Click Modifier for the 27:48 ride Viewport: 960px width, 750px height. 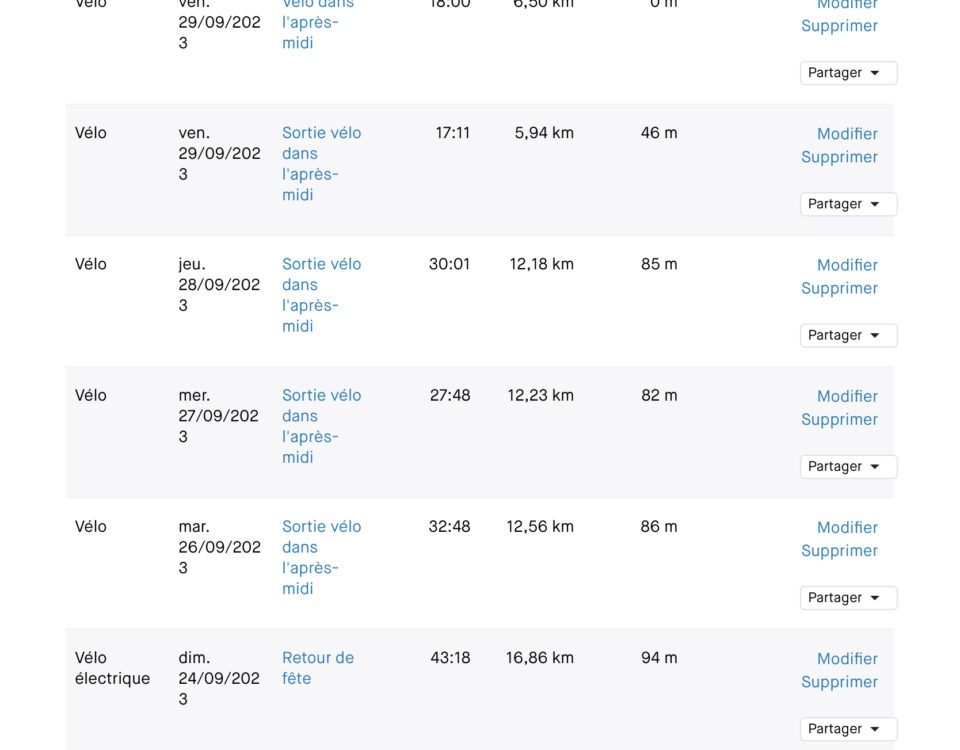pyautogui.click(x=847, y=396)
